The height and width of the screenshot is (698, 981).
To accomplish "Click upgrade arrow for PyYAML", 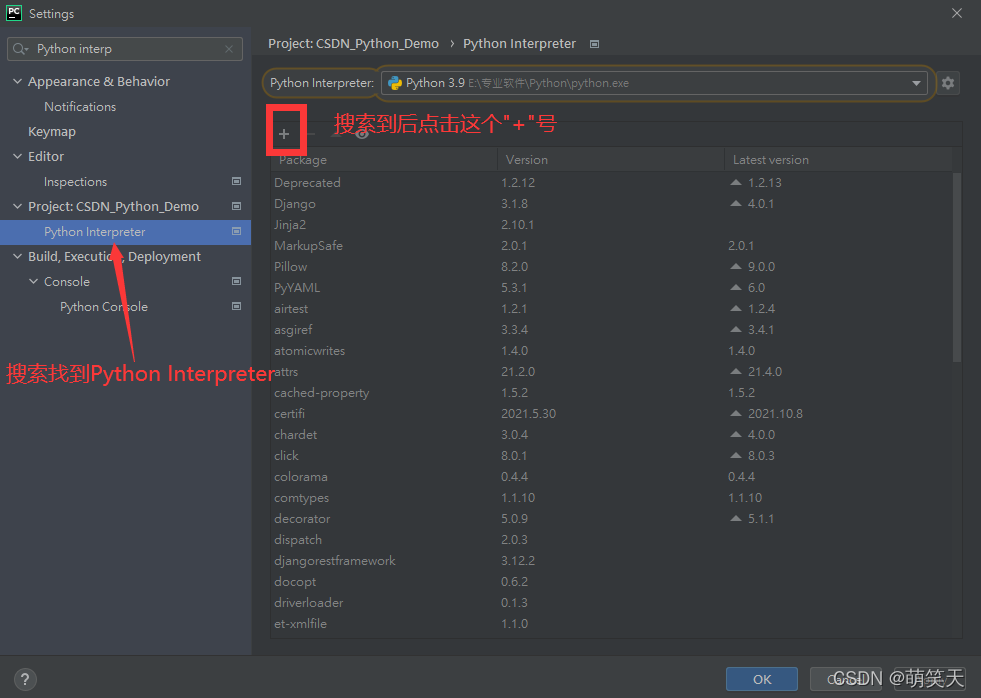I will pos(736,287).
